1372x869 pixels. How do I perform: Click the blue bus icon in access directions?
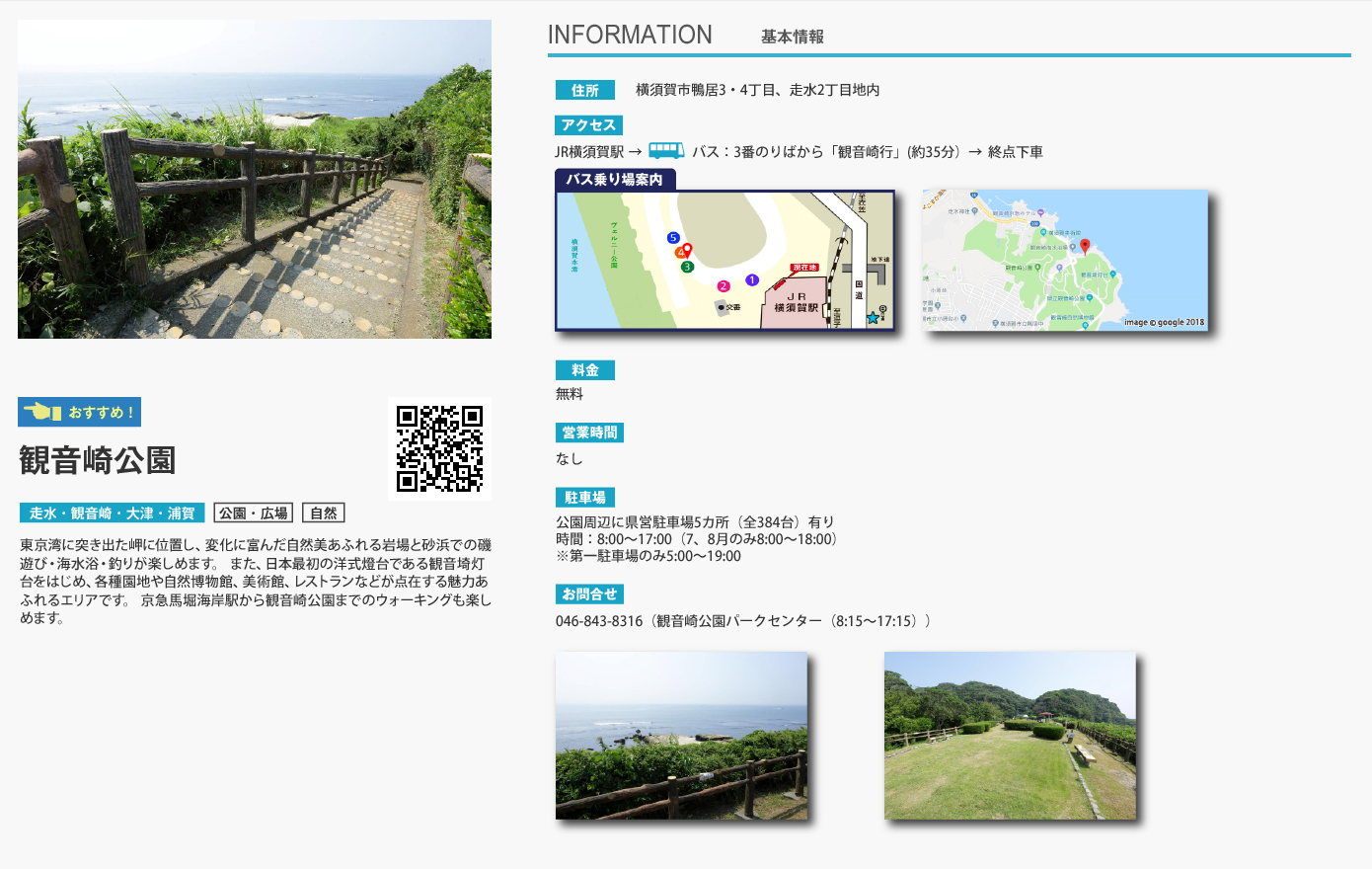click(666, 151)
